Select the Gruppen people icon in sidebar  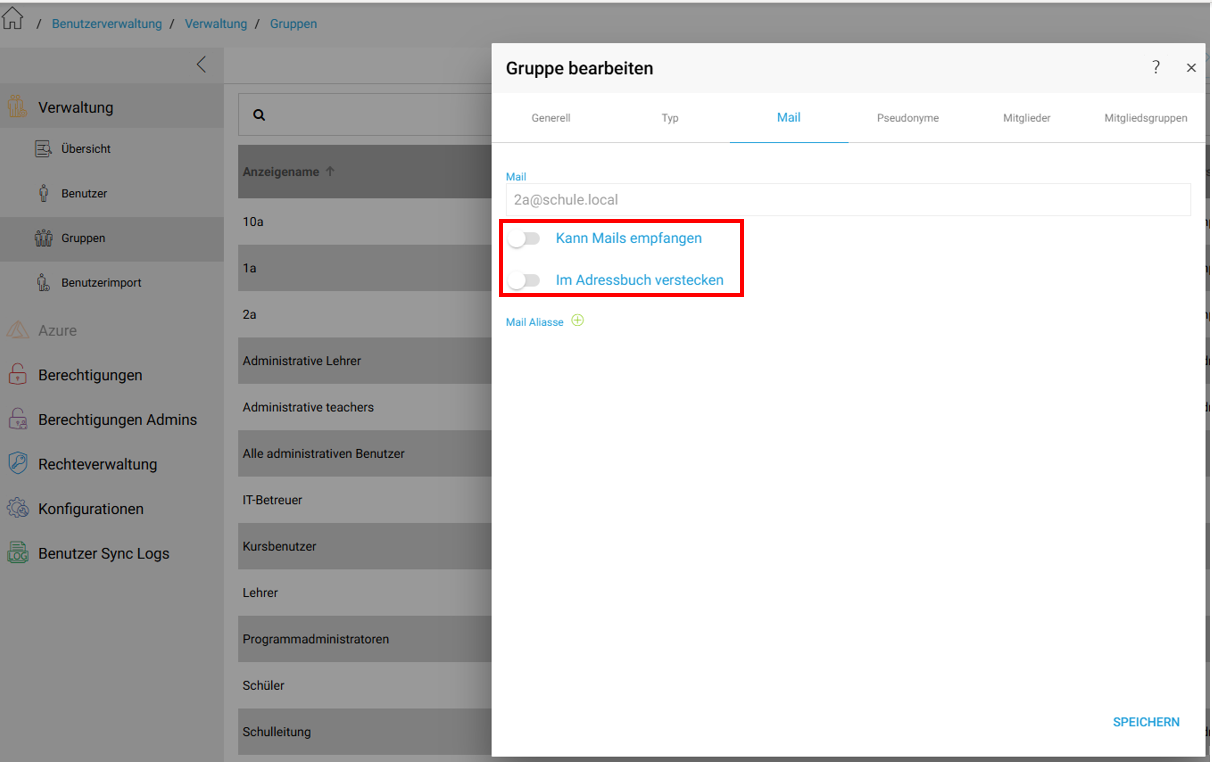[43, 238]
